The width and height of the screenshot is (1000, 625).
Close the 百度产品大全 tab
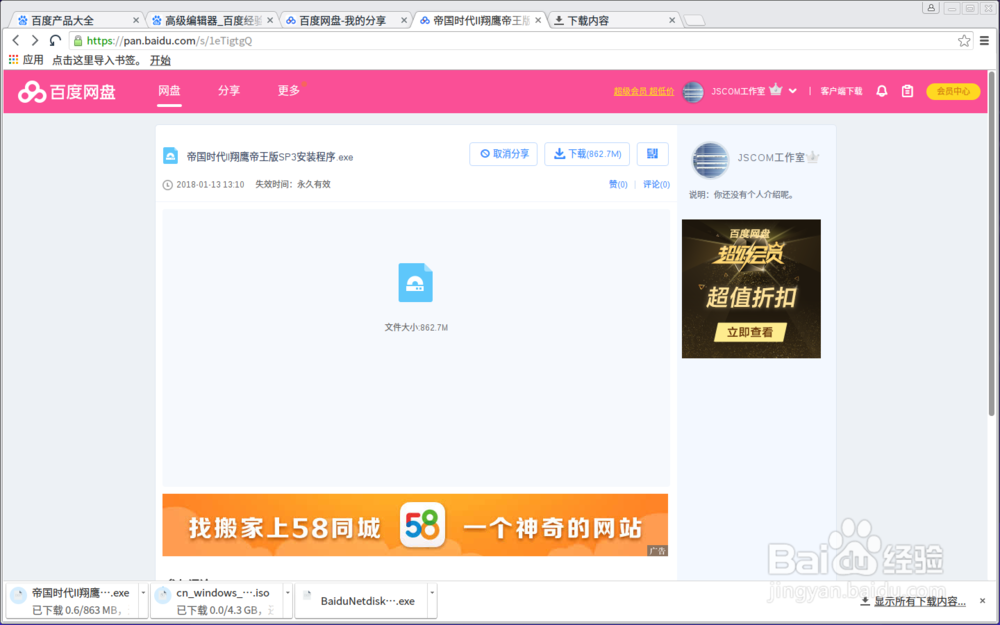pos(135,20)
